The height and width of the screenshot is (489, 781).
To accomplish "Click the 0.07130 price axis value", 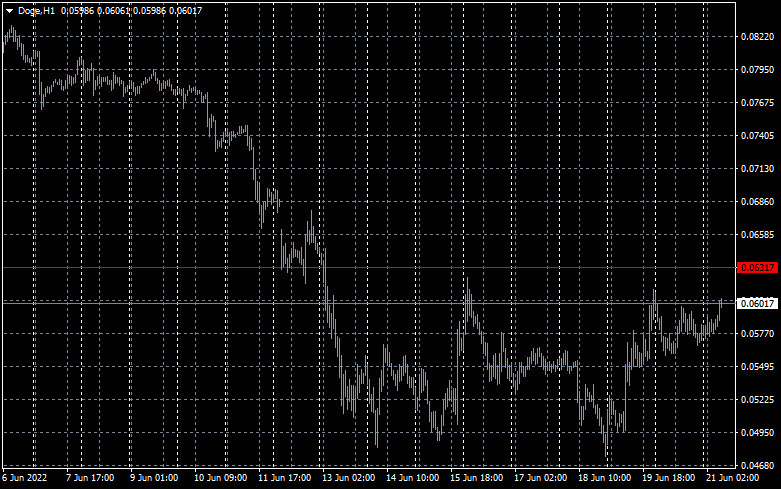I will tap(758, 169).
